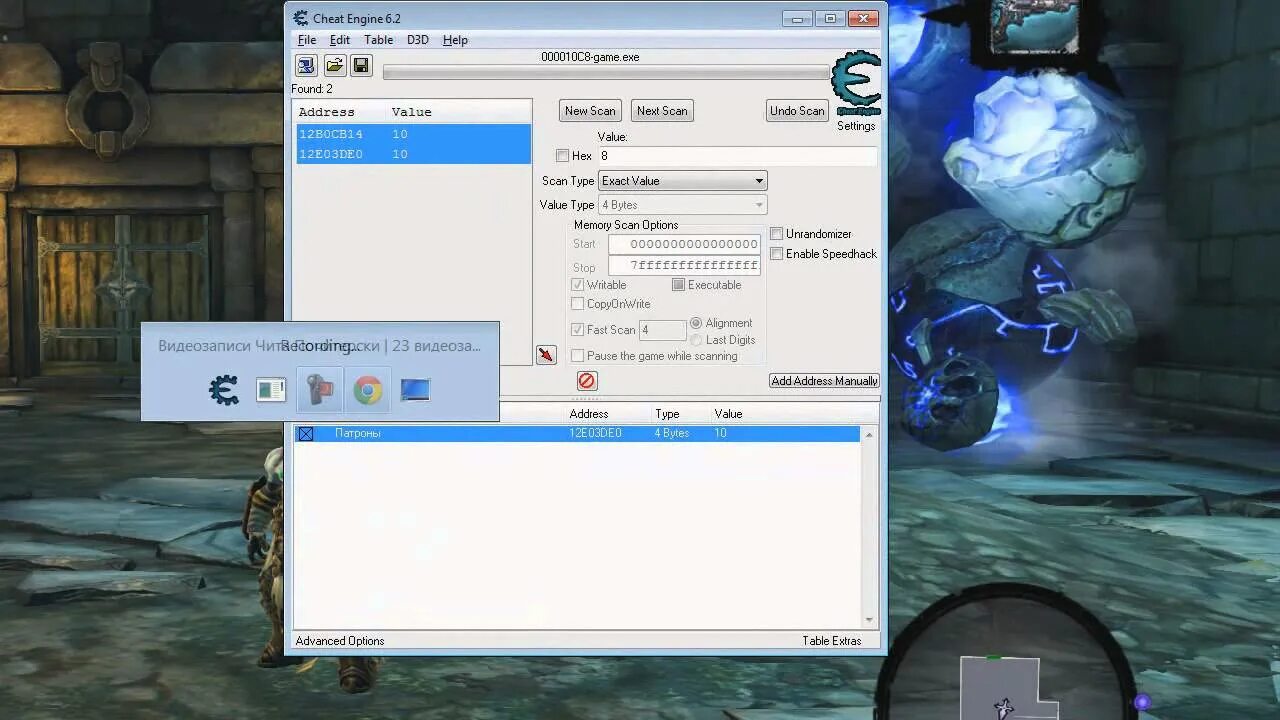Click the Next Scan button
Image resolution: width=1280 pixels, height=720 pixels.
(x=662, y=111)
